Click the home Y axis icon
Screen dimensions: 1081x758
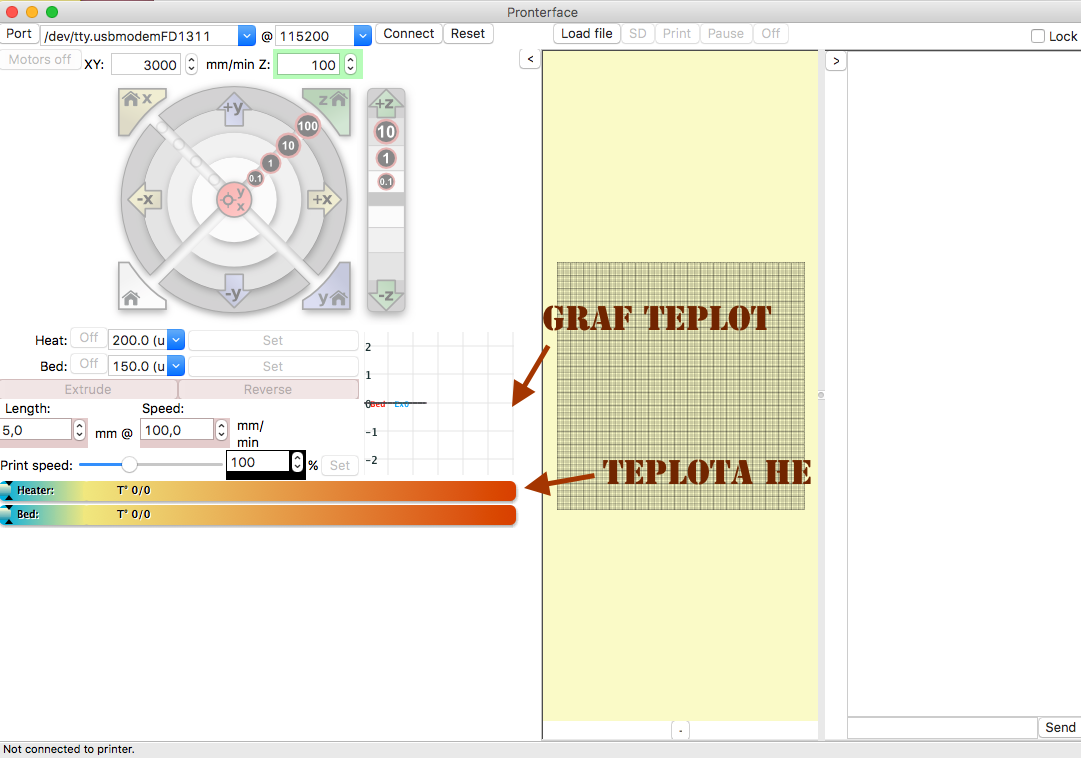pos(332,293)
